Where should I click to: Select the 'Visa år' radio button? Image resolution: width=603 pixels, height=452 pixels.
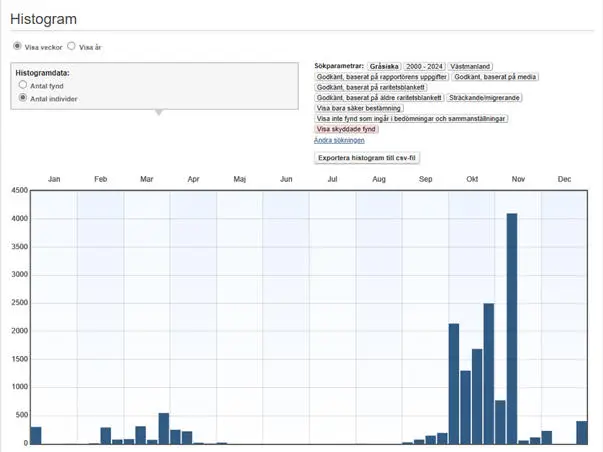tap(72, 46)
